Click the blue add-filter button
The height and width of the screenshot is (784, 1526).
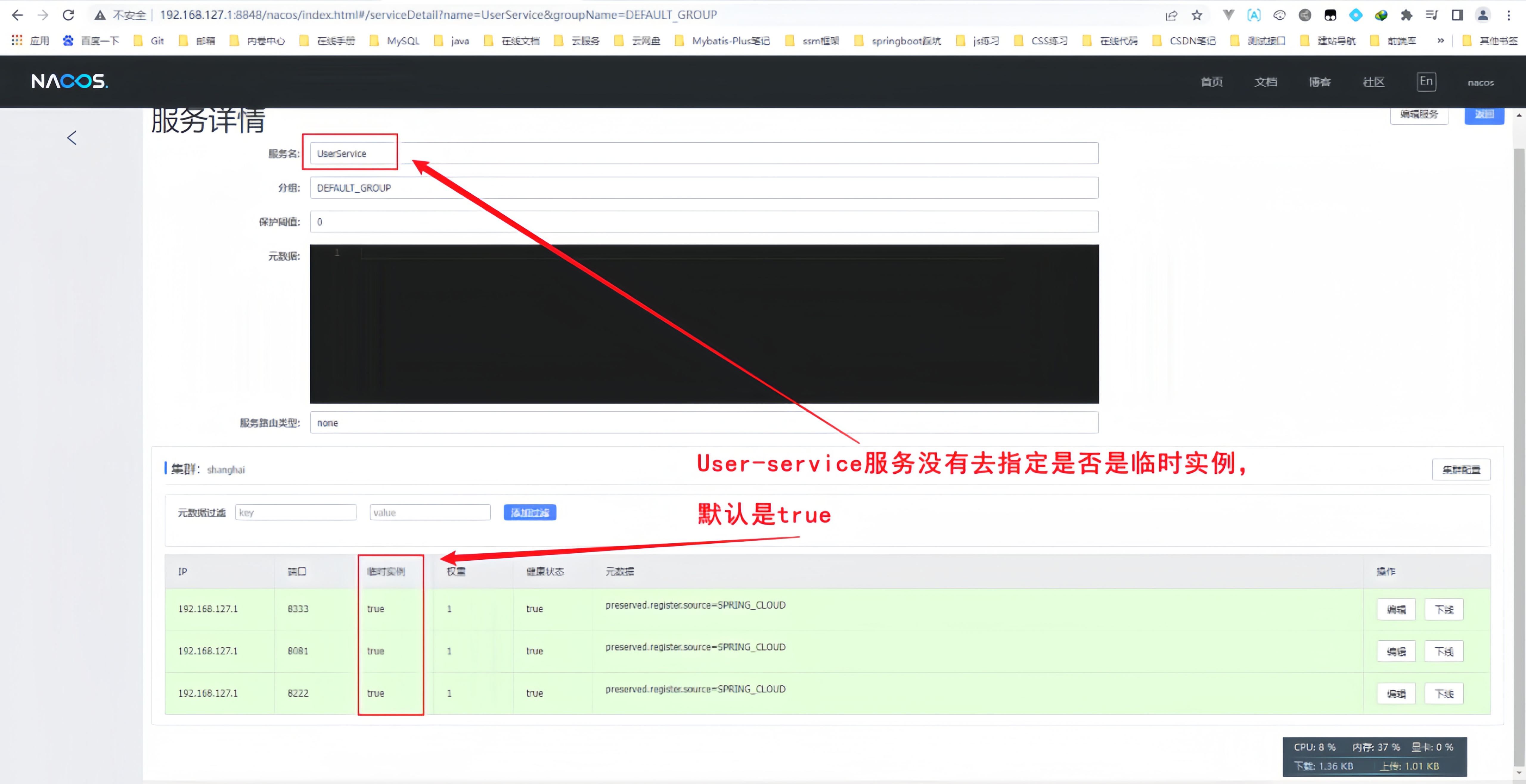click(x=530, y=512)
